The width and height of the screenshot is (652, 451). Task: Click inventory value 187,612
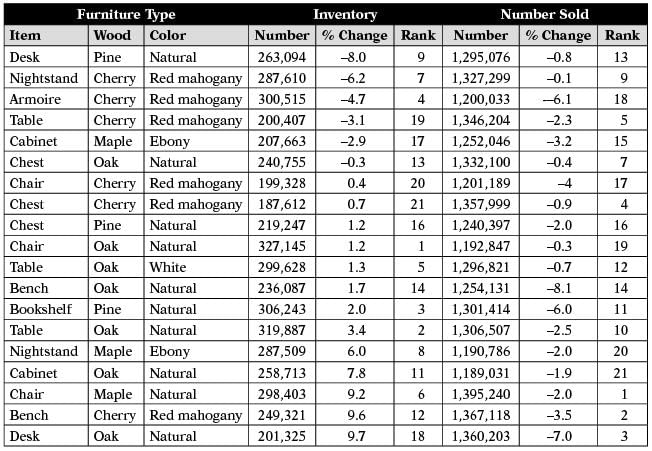coord(282,204)
